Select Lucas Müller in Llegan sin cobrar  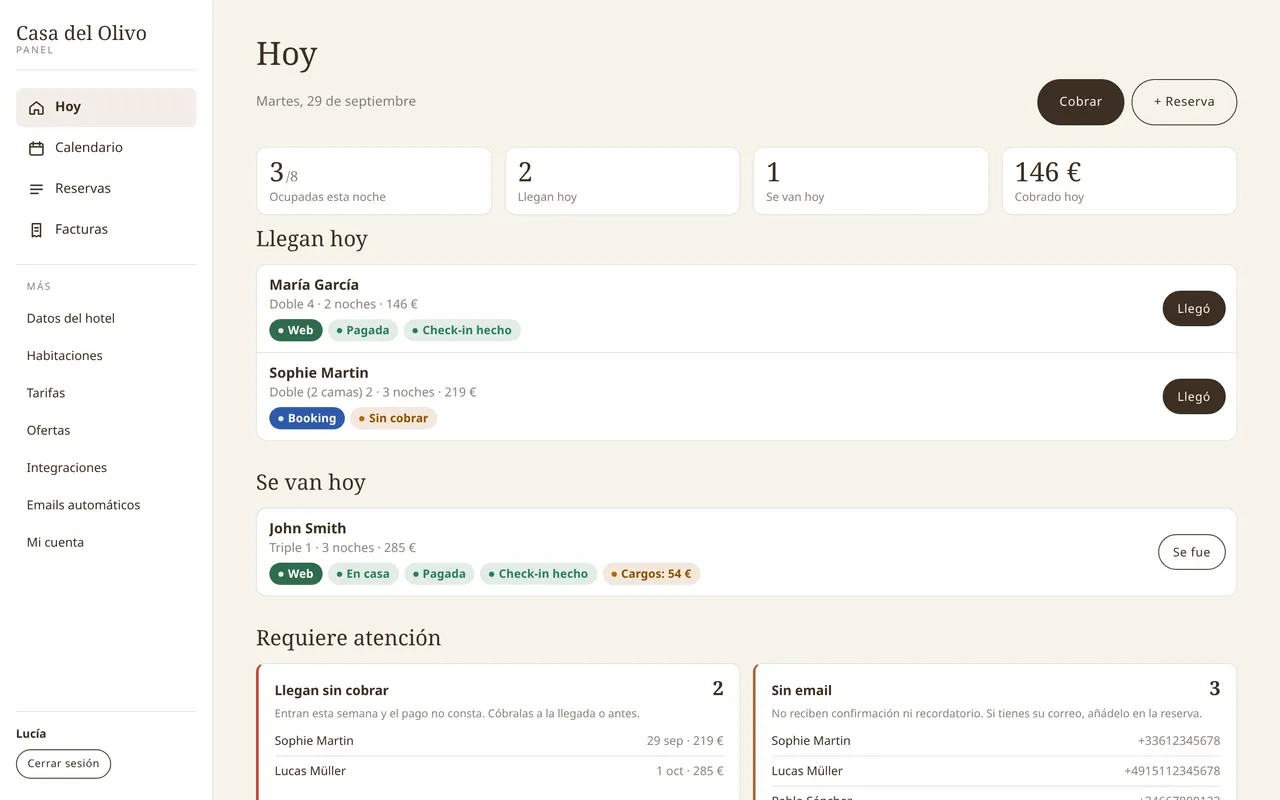[x=499, y=771]
